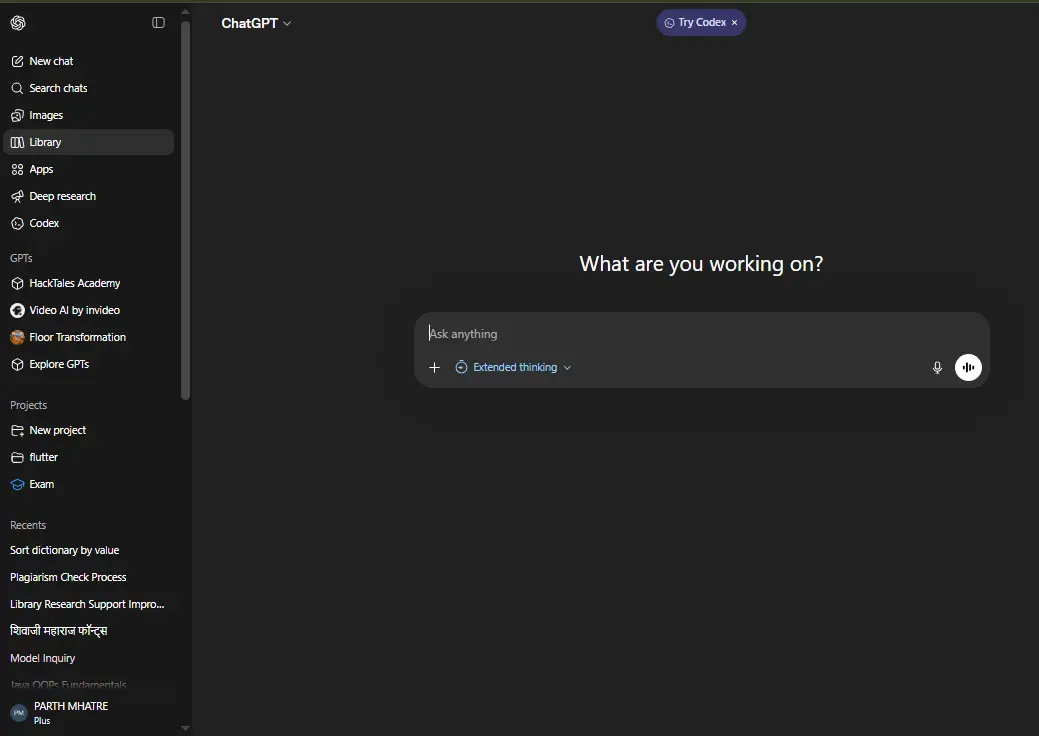The width and height of the screenshot is (1039, 736).
Task: Click the New chat pencil icon
Action: point(18,61)
